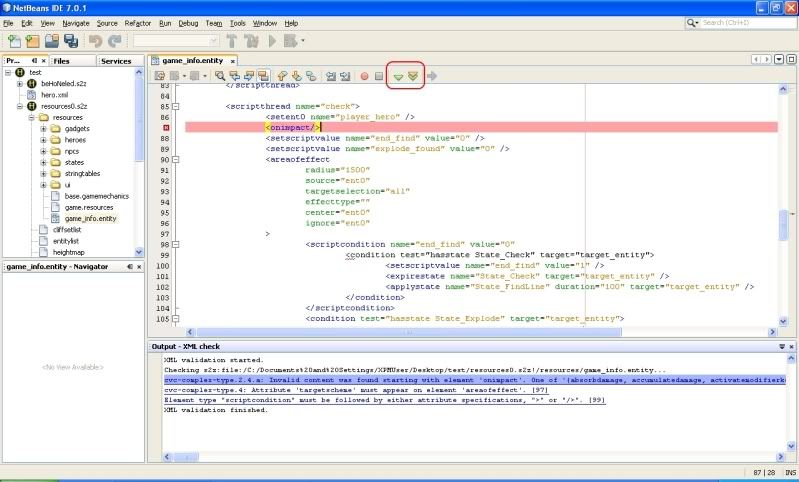Image resolution: width=799 pixels, height=482 pixels.
Task: Click the Find Selection magnifier icon
Action: click(219, 76)
